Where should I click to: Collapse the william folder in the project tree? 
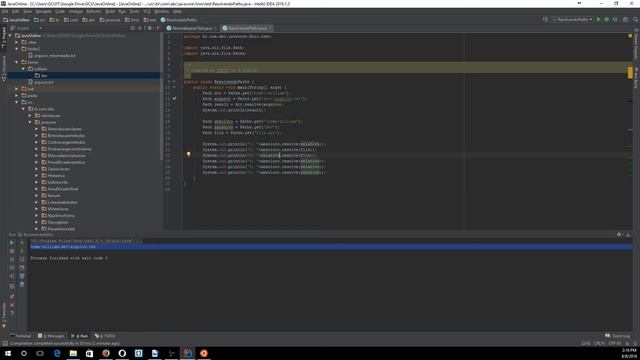click(24, 69)
